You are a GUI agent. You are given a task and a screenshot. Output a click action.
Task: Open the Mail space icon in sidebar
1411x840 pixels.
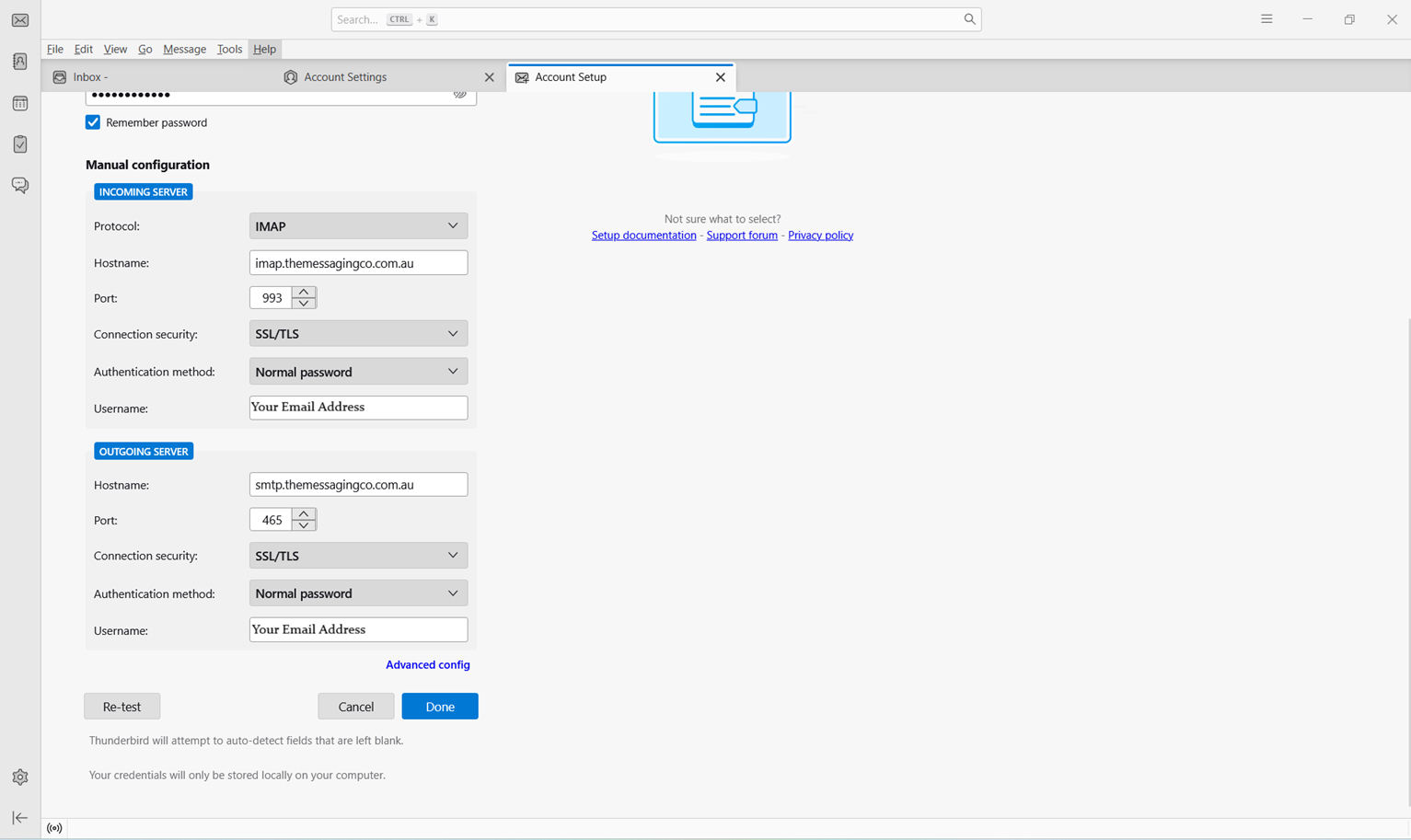(x=20, y=20)
